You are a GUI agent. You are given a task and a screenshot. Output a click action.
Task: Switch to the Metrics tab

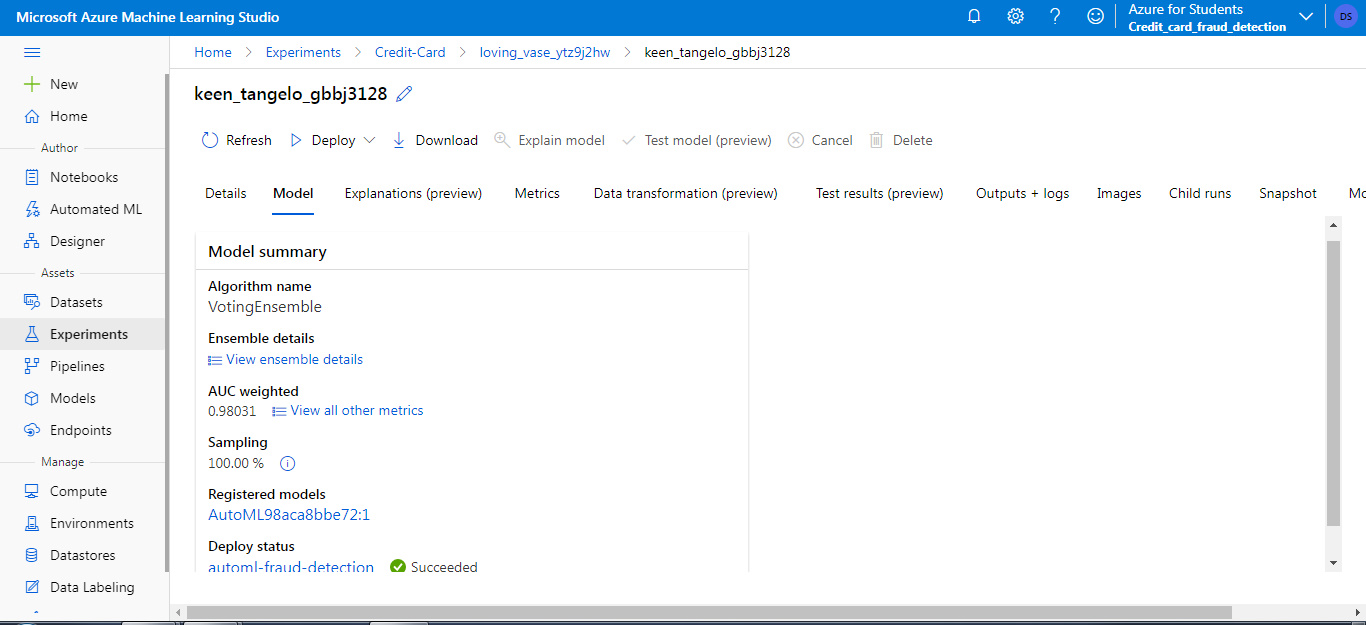[x=537, y=193]
